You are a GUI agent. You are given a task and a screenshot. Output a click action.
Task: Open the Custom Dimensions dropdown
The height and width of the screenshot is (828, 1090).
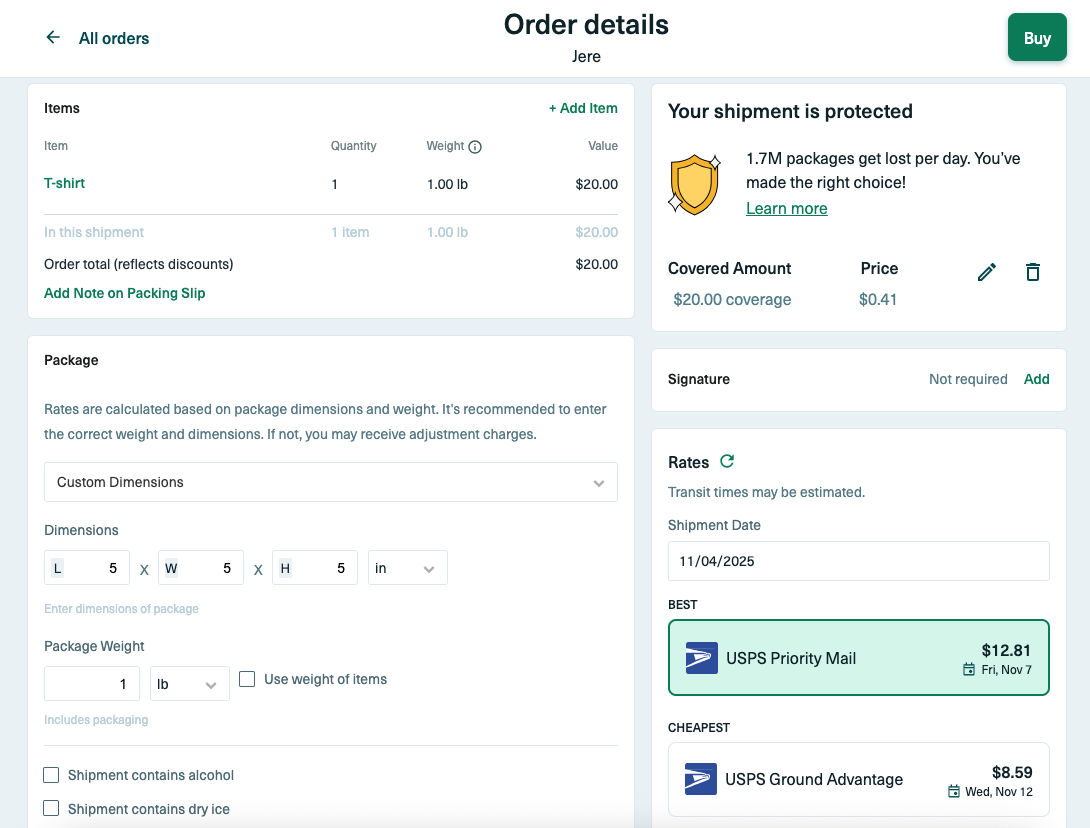click(x=330, y=482)
